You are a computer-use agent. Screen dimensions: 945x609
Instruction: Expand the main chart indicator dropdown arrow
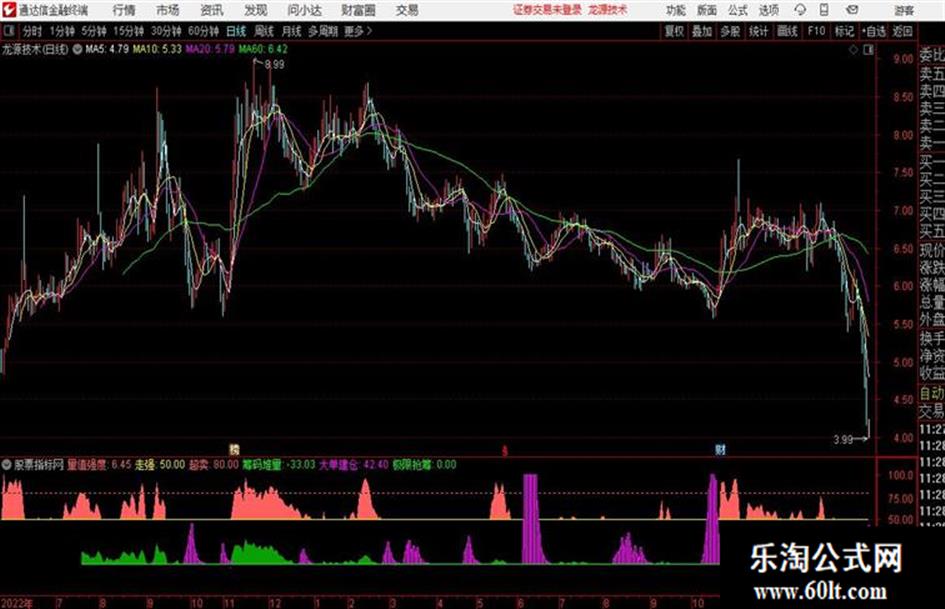pyautogui.click(x=77, y=49)
